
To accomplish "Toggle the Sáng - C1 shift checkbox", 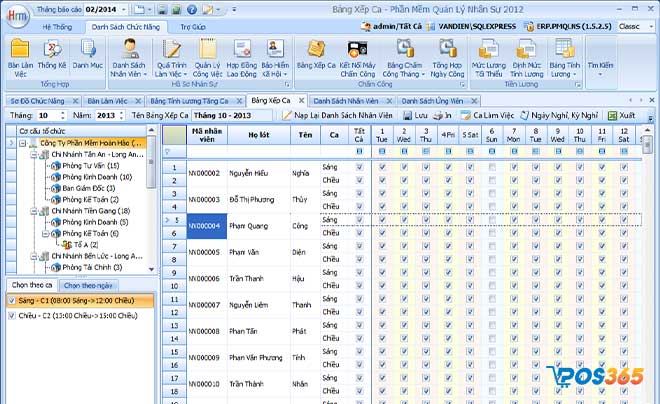I will [12, 301].
